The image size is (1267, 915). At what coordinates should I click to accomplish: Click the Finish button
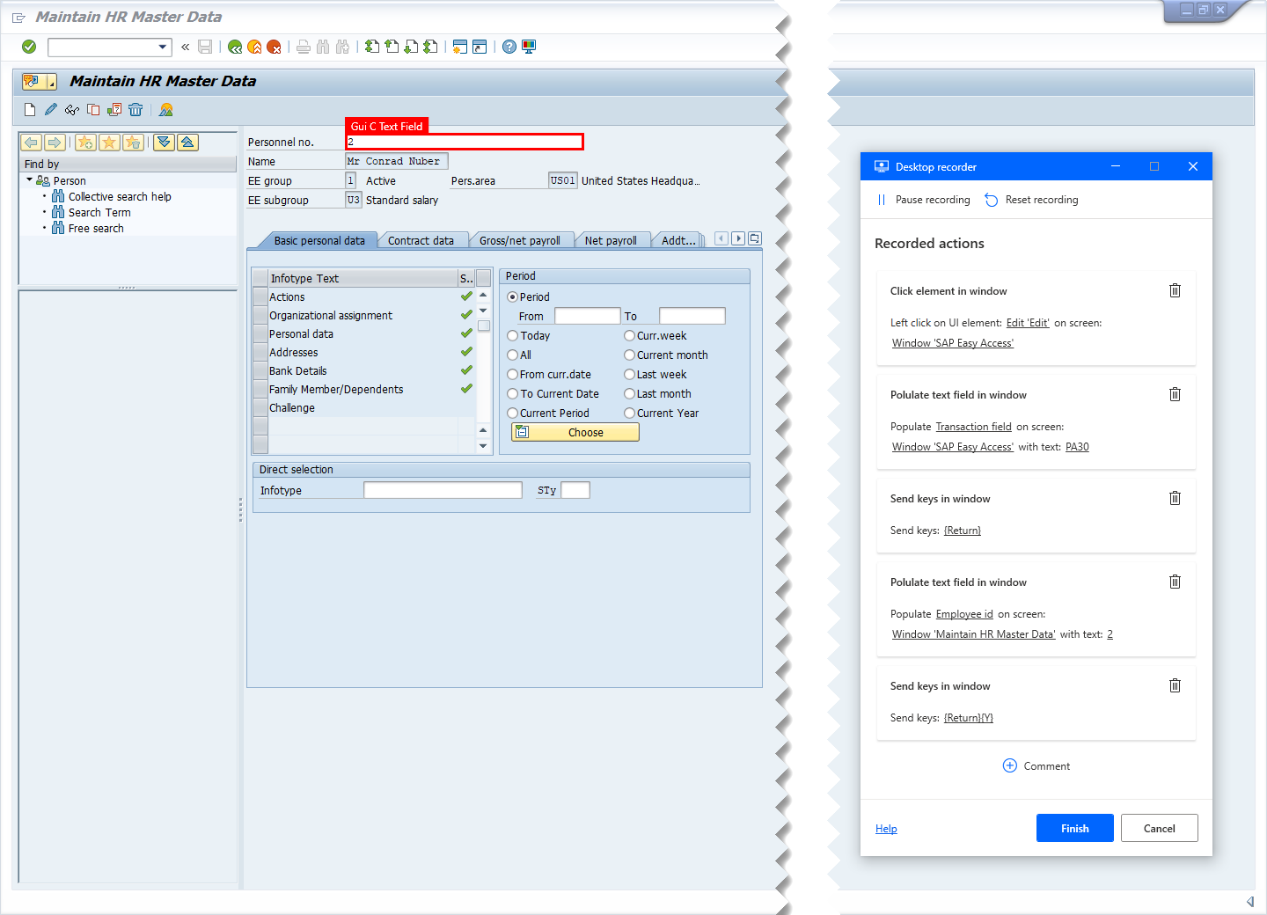click(x=1075, y=828)
